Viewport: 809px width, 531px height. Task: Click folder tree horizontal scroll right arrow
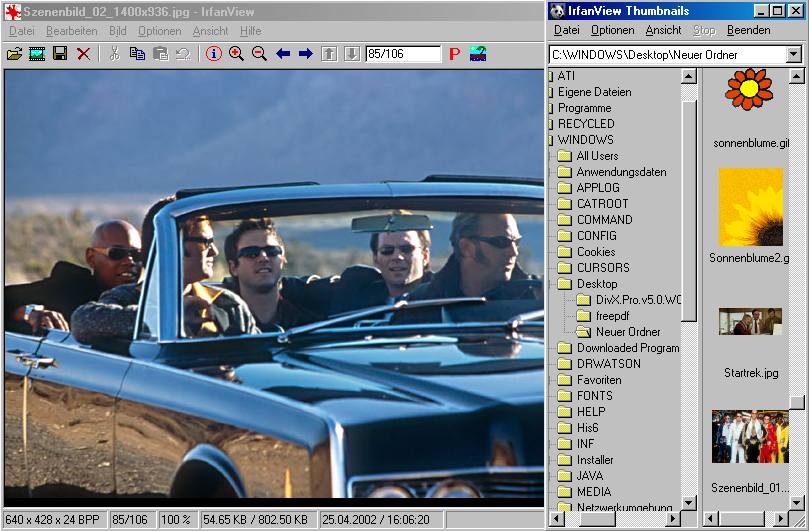[x=673, y=518]
